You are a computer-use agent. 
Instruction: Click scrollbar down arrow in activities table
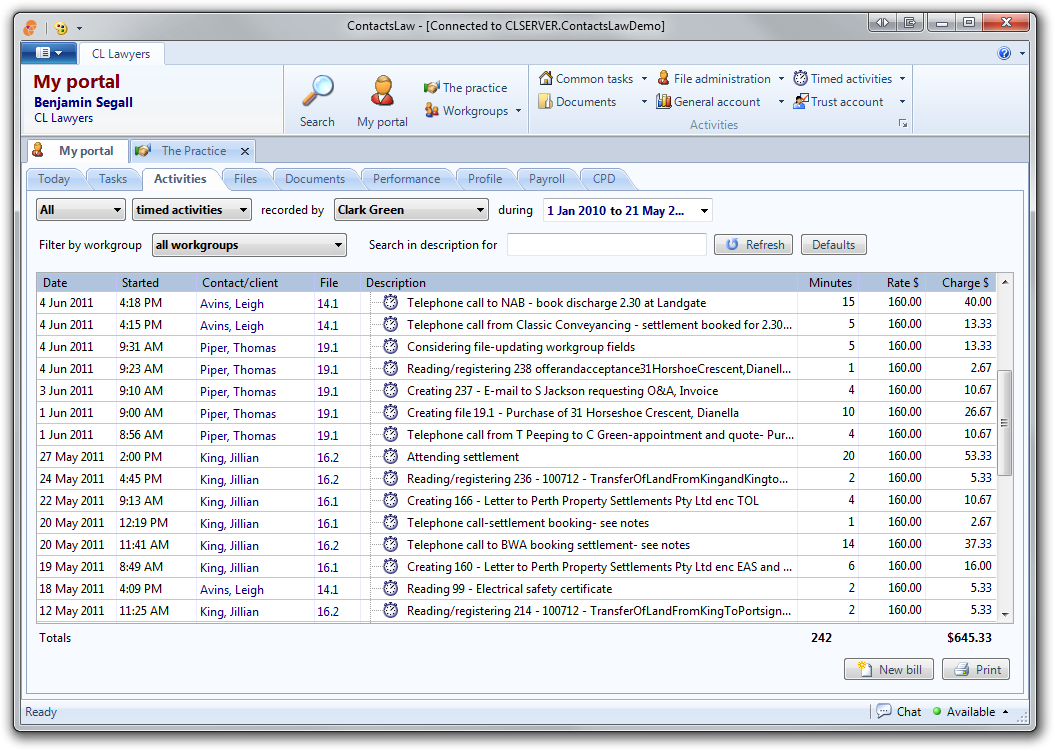coord(1005,614)
